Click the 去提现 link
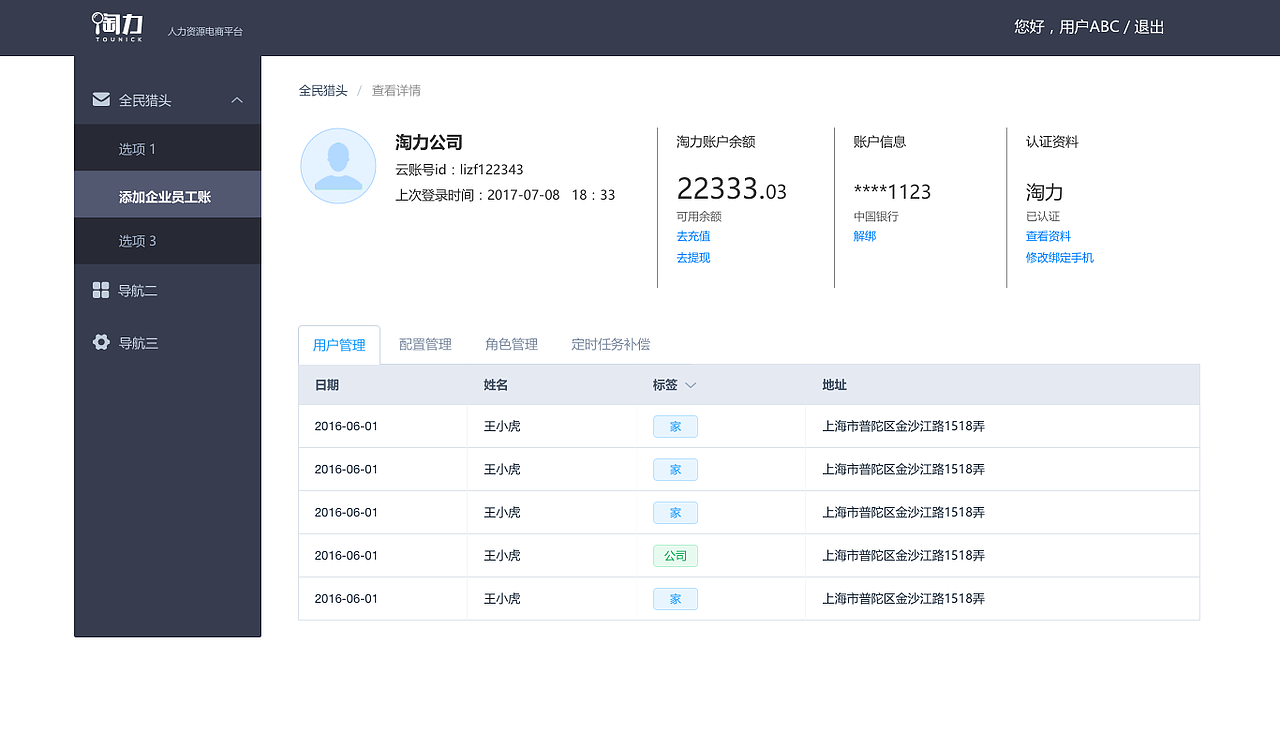 693,257
